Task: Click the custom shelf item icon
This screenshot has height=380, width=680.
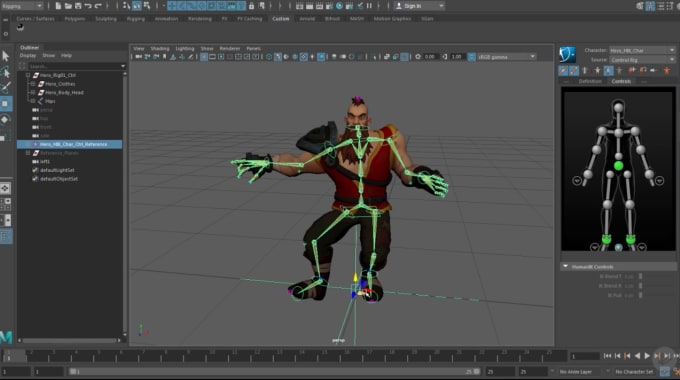Action: pos(20,27)
